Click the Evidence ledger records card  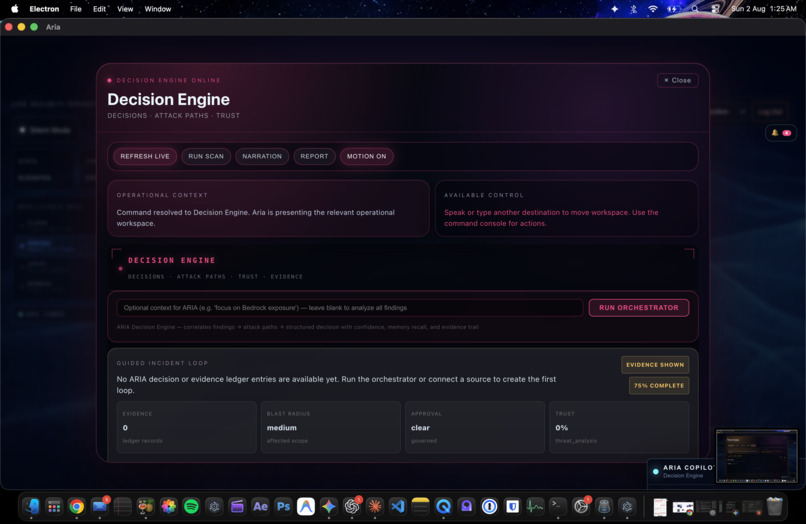187,427
